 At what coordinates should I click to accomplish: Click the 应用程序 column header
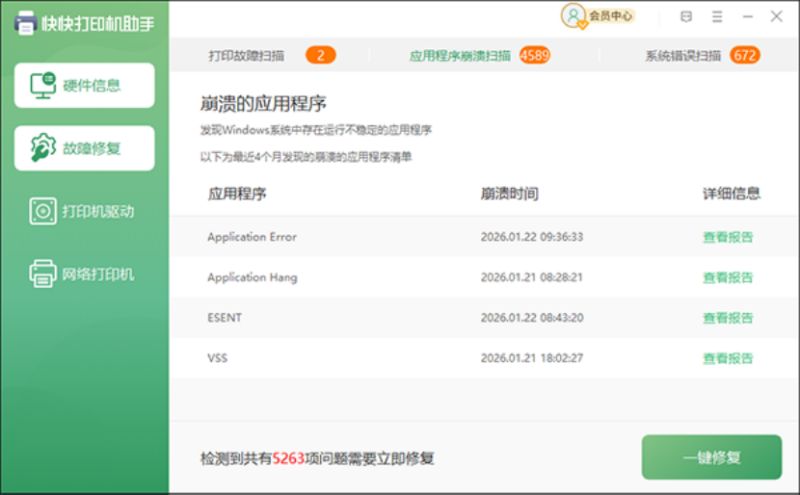pyautogui.click(x=237, y=193)
